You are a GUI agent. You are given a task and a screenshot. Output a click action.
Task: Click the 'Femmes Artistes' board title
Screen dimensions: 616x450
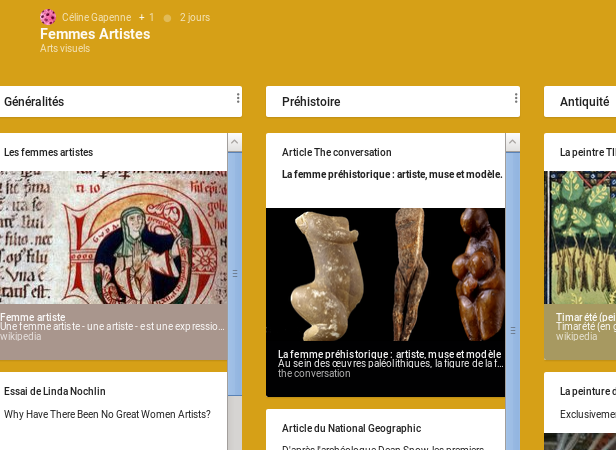coord(95,34)
